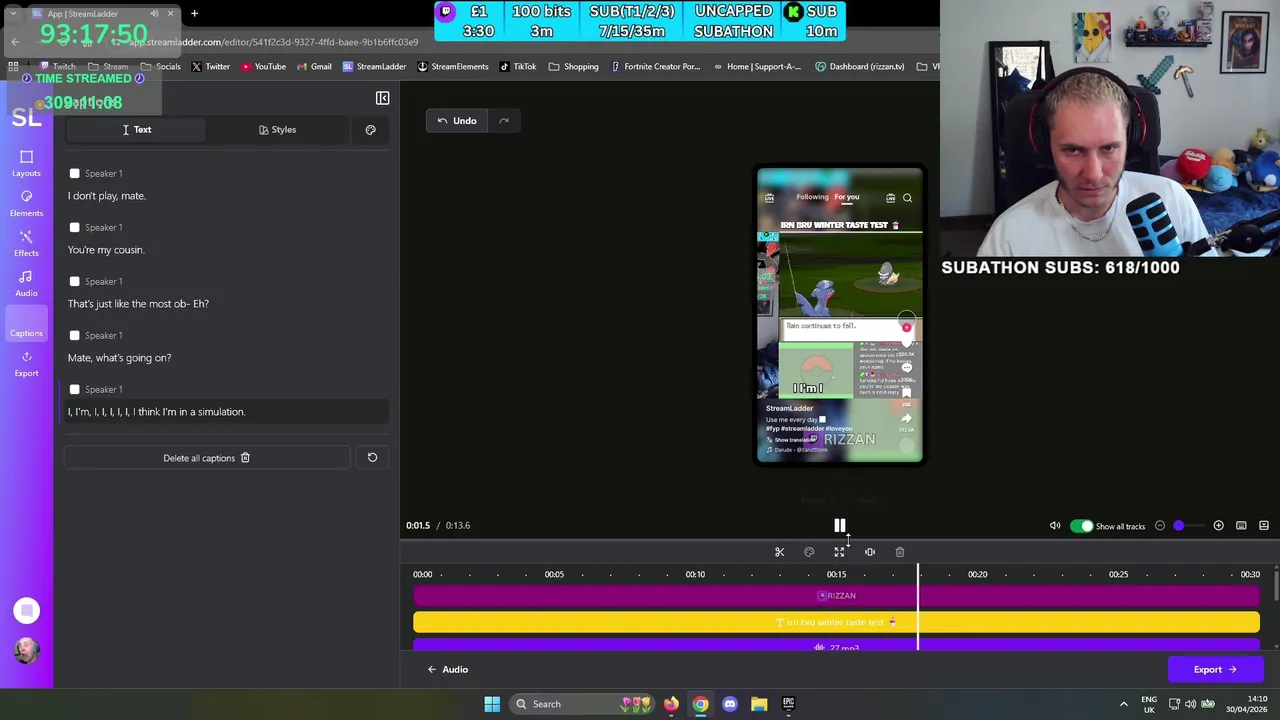Open the Export sidebar section
Screen dimensions: 1280x720
point(26,363)
